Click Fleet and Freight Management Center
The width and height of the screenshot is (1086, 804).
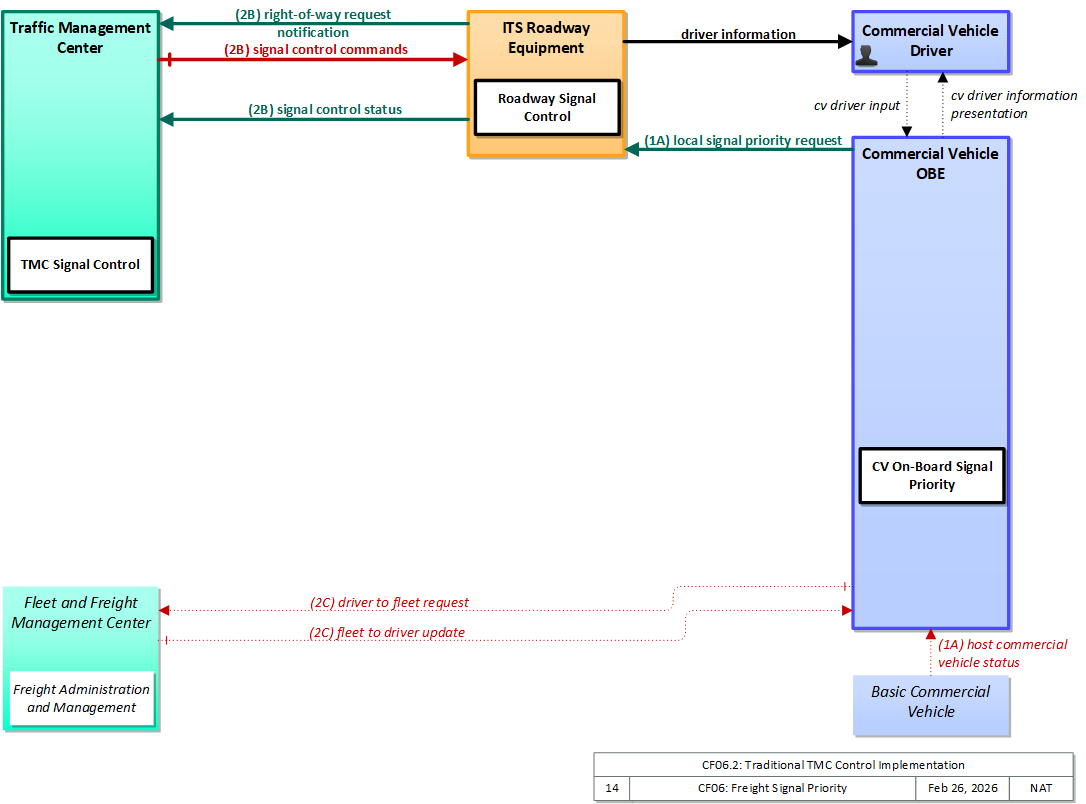81,613
